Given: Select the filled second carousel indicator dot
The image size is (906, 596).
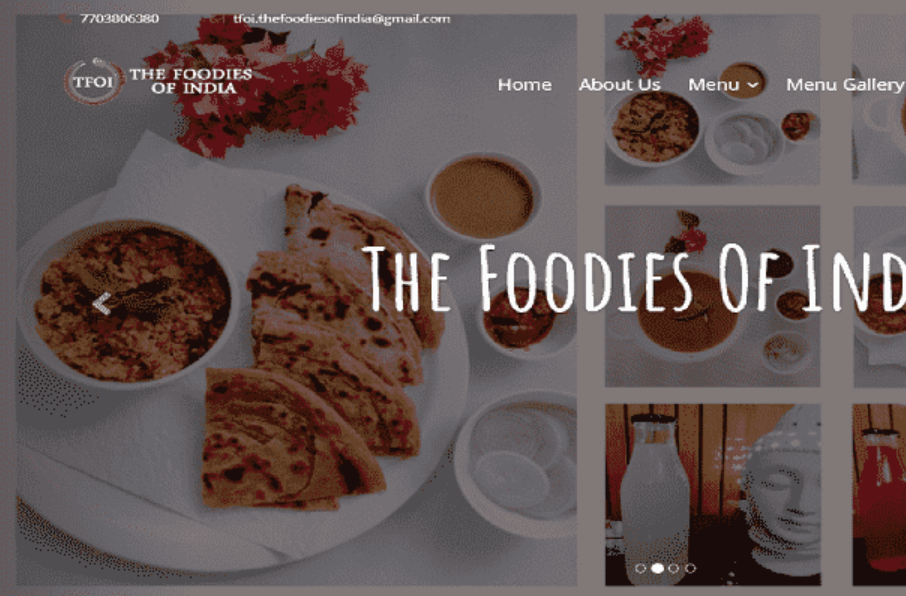Looking at the screenshot, I should coord(657,568).
